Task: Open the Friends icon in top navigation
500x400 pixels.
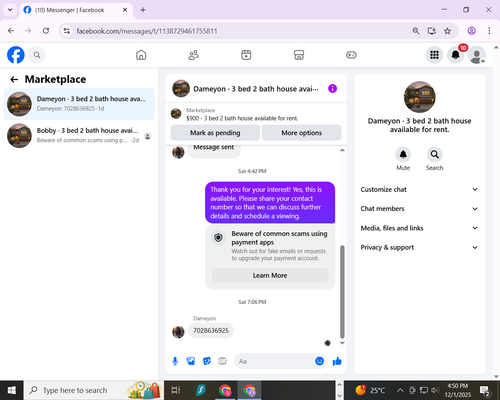Action: pyautogui.click(x=194, y=55)
